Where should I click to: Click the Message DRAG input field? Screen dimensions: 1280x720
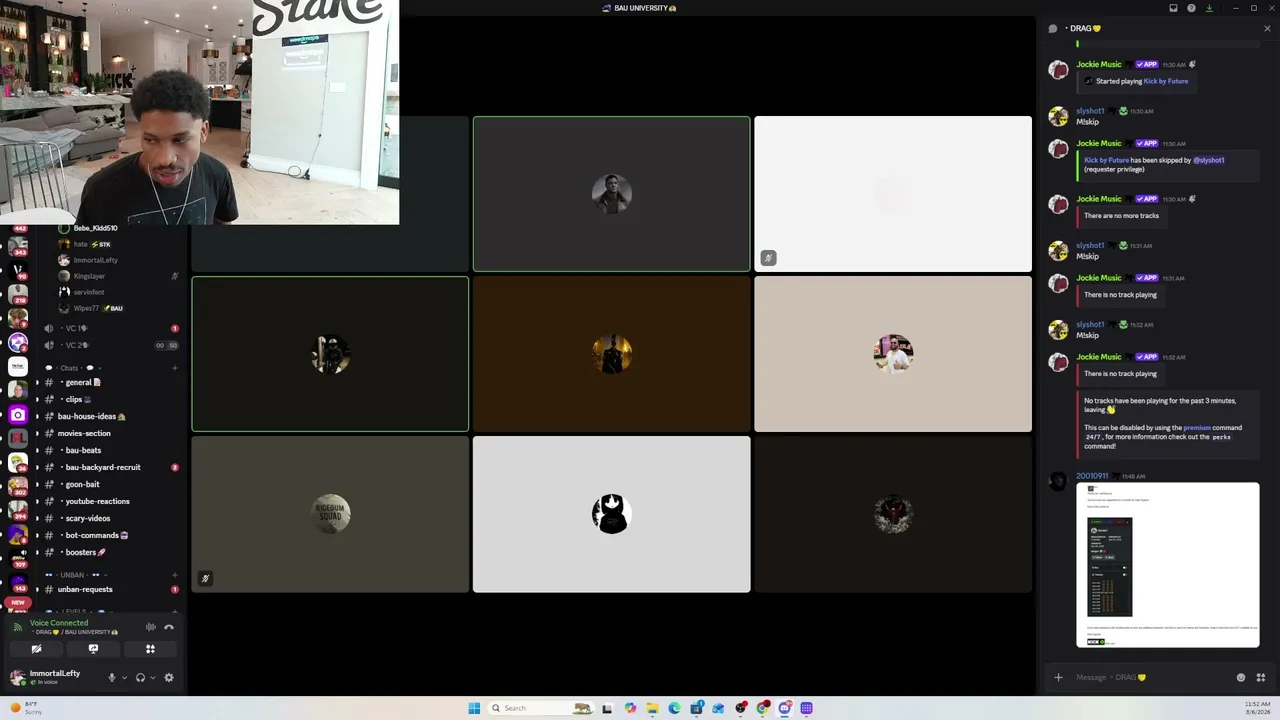coord(1150,677)
